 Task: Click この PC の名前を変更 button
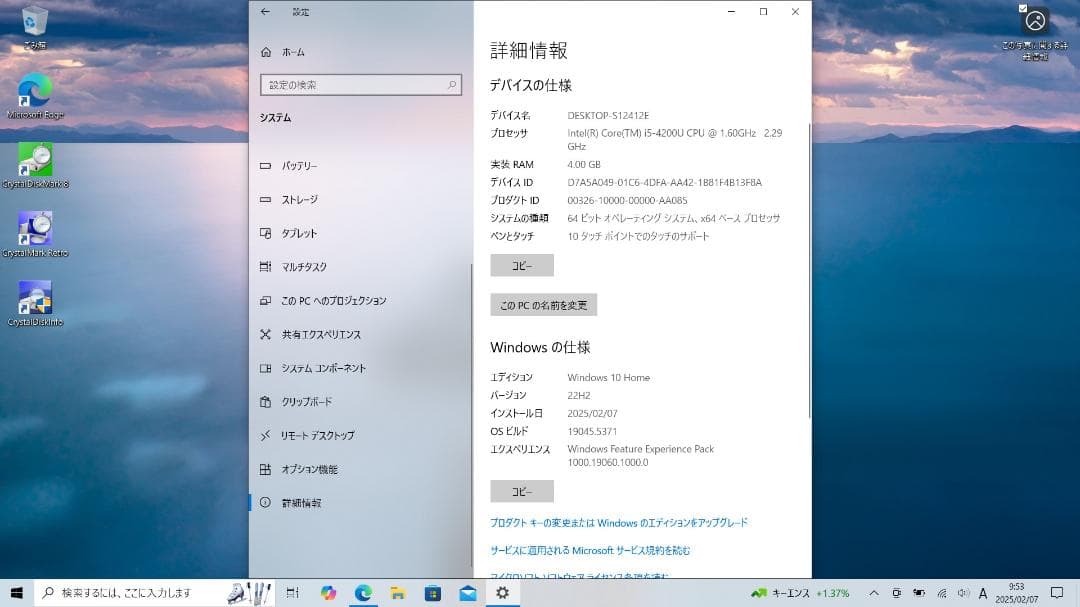tap(543, 303)
